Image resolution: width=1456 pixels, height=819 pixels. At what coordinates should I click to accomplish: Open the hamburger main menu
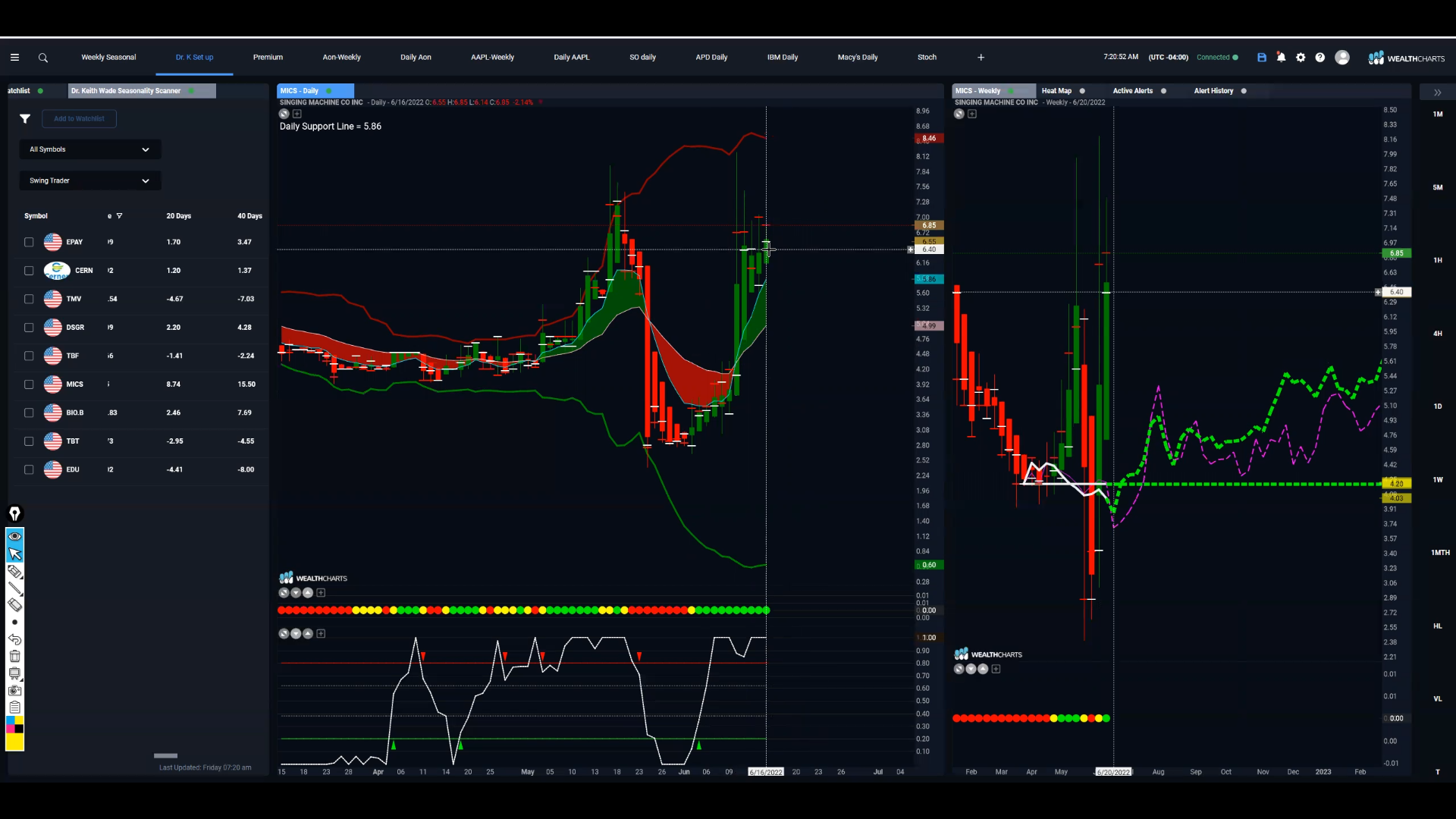click(x=14, y=58)
